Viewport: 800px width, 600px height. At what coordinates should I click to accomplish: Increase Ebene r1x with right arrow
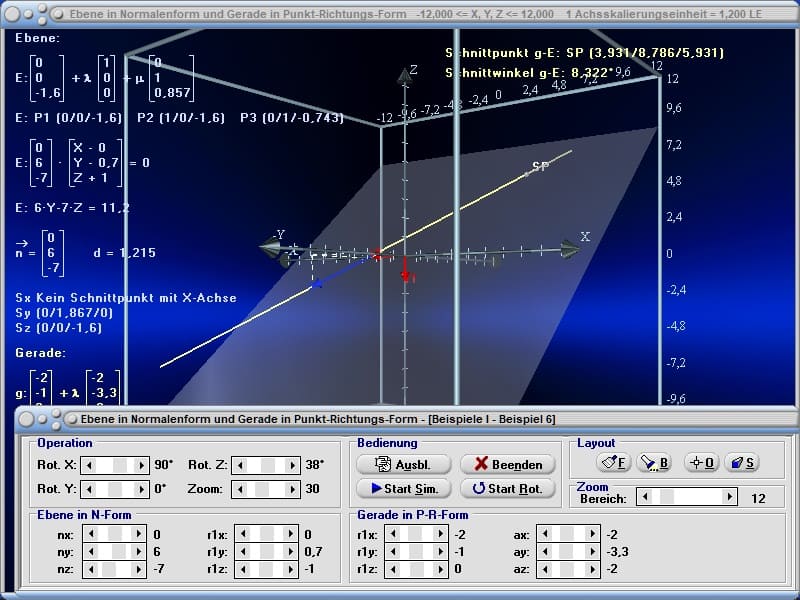click(x=290, y=534)
